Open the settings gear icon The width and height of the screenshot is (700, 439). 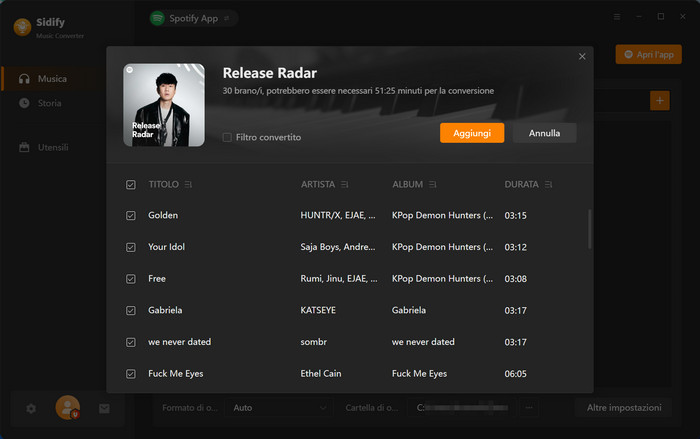[x=31, y=408]
